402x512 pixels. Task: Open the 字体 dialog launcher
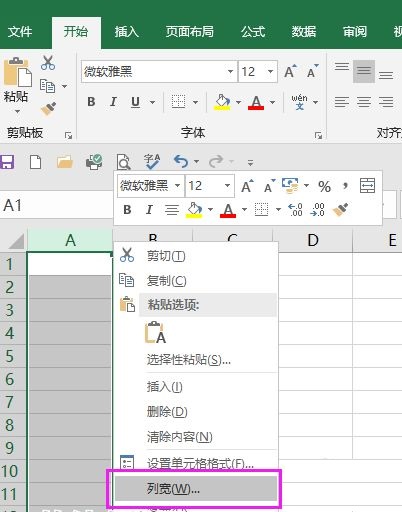click(x=318, y=135)
